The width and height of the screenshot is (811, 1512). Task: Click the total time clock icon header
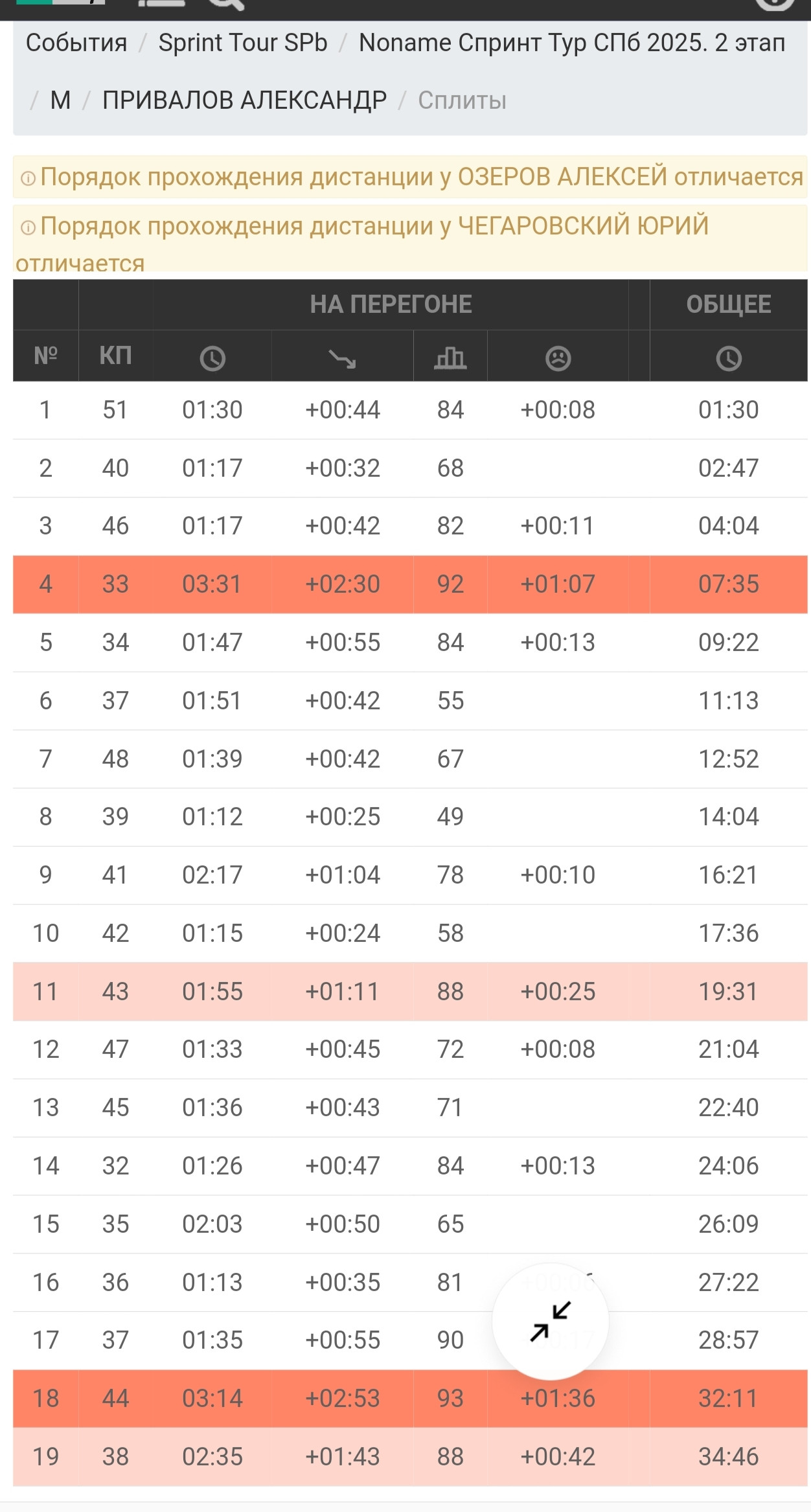(x=729, y=358)
